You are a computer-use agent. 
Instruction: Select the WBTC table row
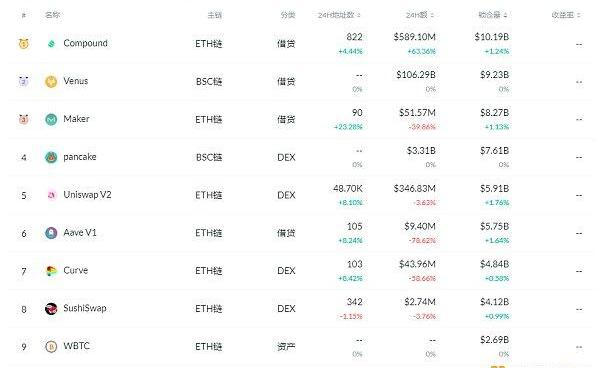tap(300, 347)
